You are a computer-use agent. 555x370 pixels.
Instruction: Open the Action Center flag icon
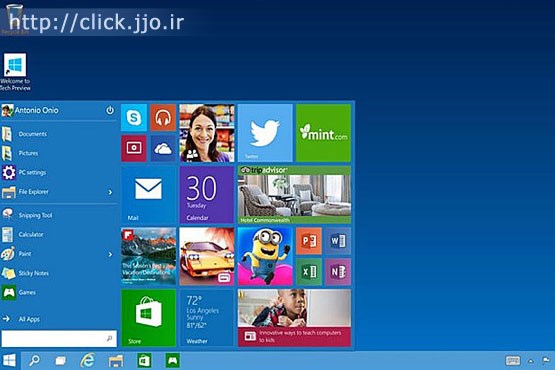click(x=546, y=361)
